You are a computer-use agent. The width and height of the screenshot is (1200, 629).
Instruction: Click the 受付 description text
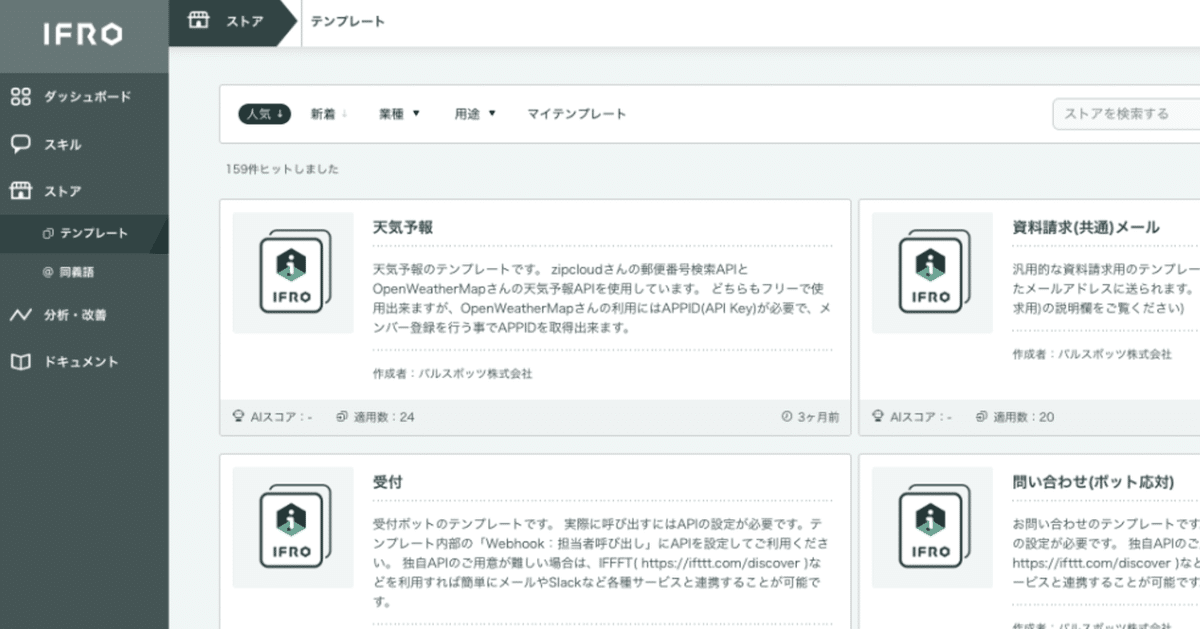tap(602, 563)
